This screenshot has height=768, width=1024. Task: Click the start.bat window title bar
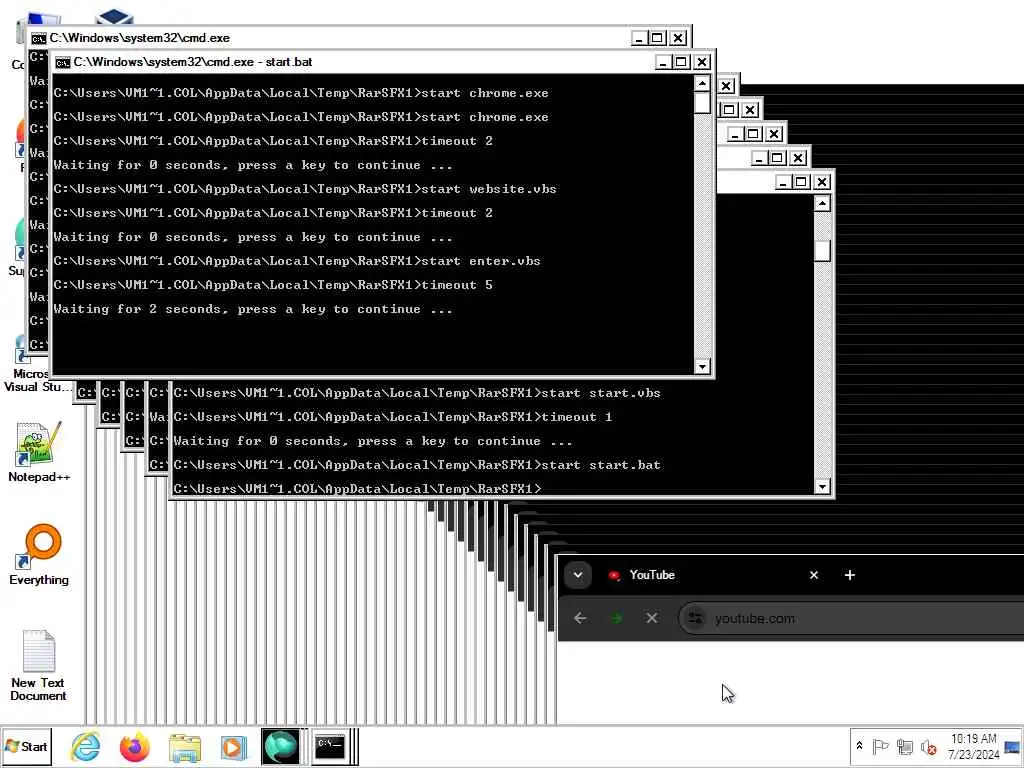click(x=382, y=62)
